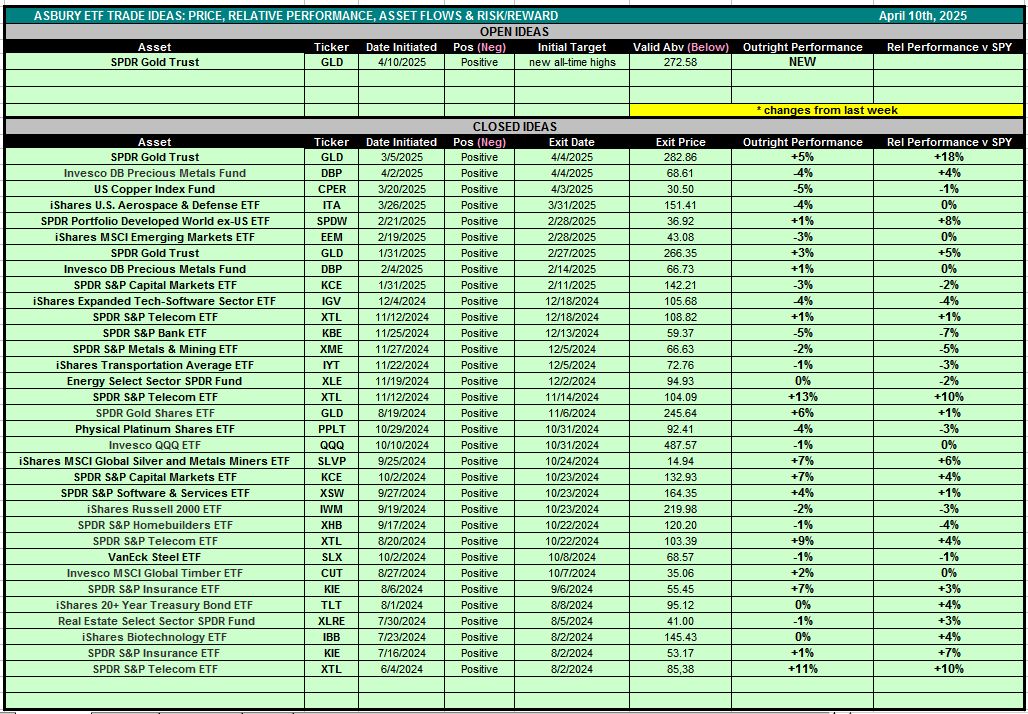Viewport: 1028px width, 714px height.
Task: Select the VanEck Steel ETF asset cell
Action: (155, 557)
